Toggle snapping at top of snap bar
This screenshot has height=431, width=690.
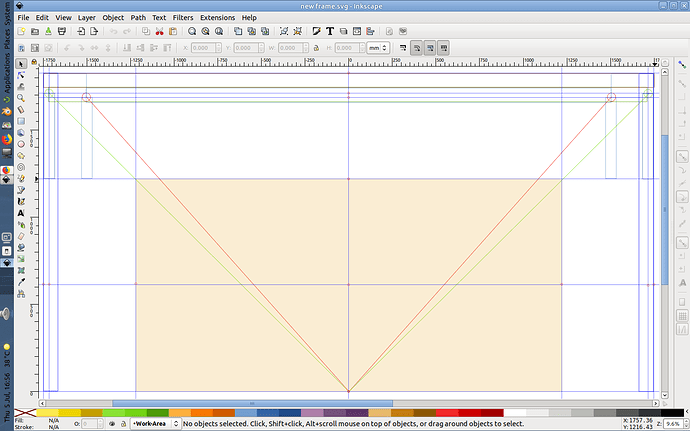coord(681,65)
